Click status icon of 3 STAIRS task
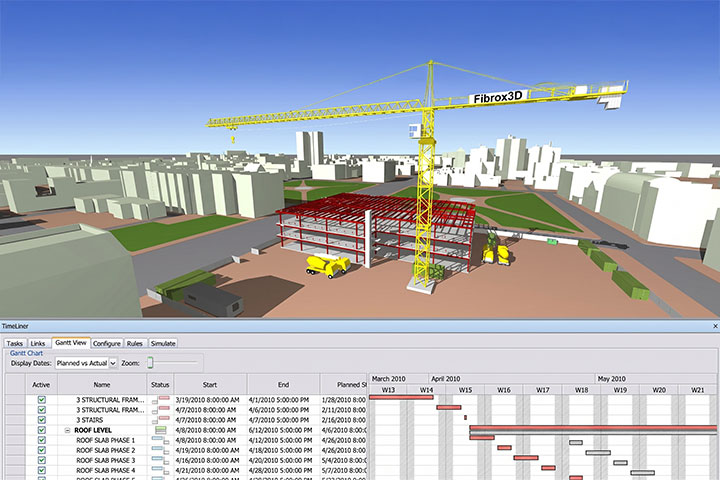Screen dimensions: 720x480 (161, 420)
